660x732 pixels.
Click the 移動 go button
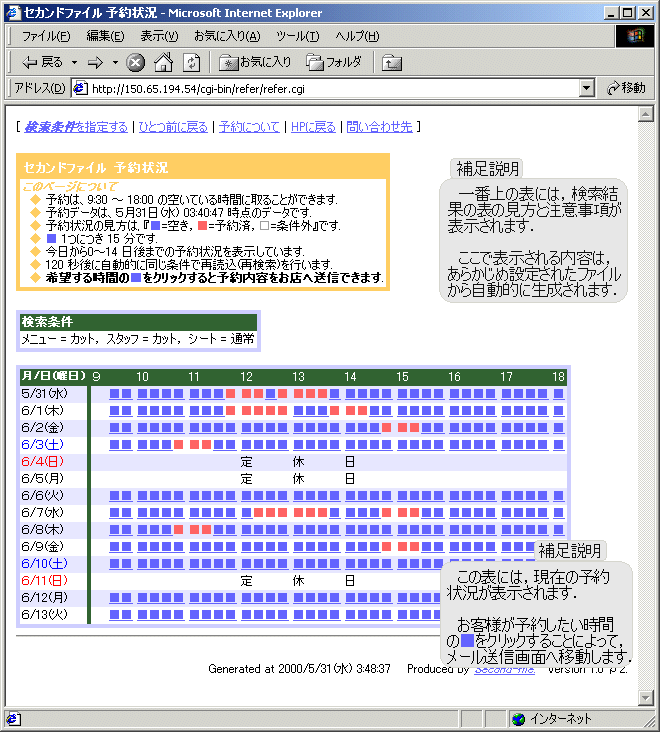(x=625, y=88)
